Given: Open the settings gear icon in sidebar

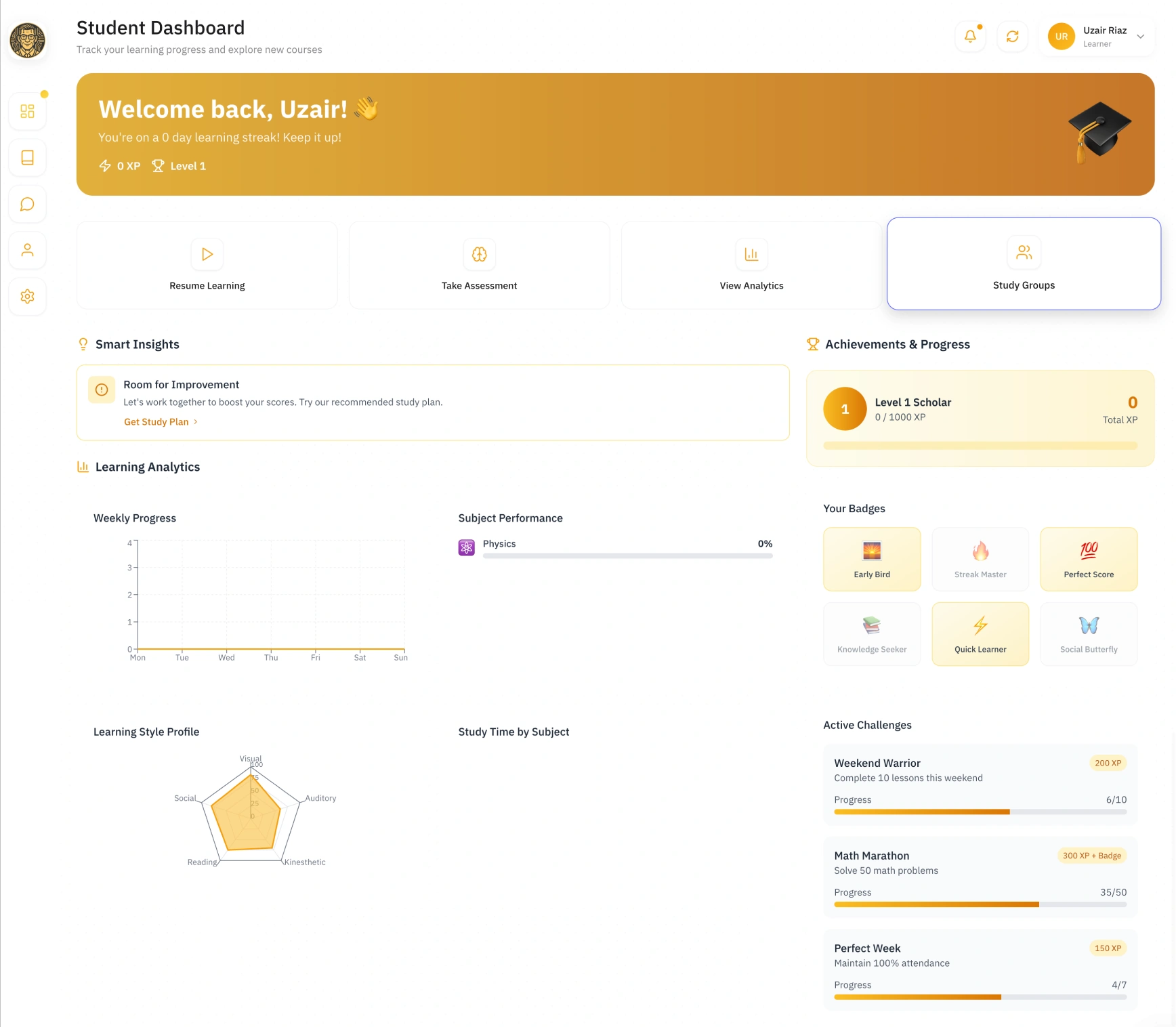Looking at the screenshot, I should click(27, 296).
